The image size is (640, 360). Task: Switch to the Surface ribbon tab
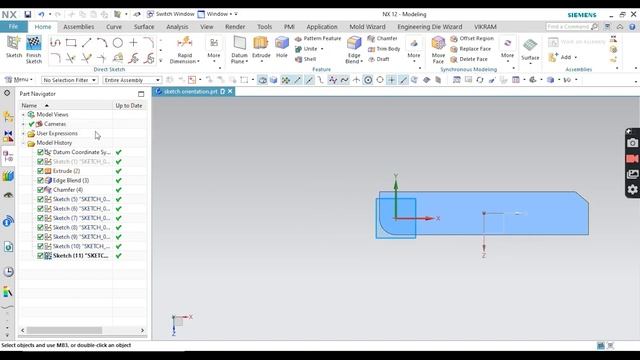tap(144, 27)
